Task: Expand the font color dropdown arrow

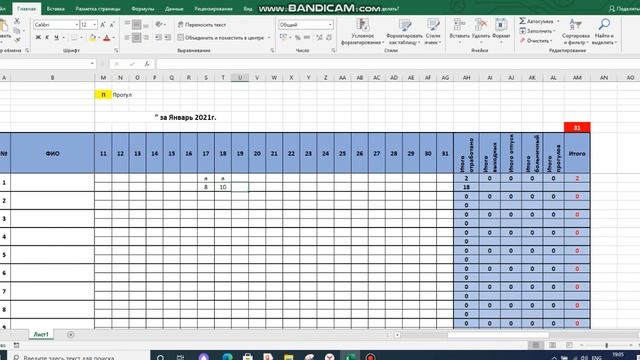Action: tap(113, 38)
